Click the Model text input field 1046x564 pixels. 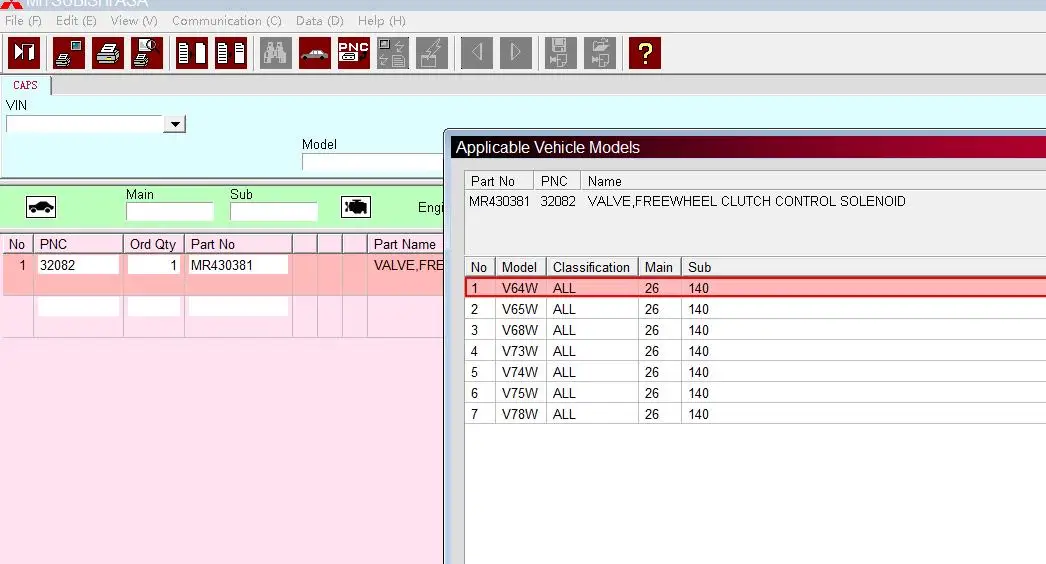[372, 162]
